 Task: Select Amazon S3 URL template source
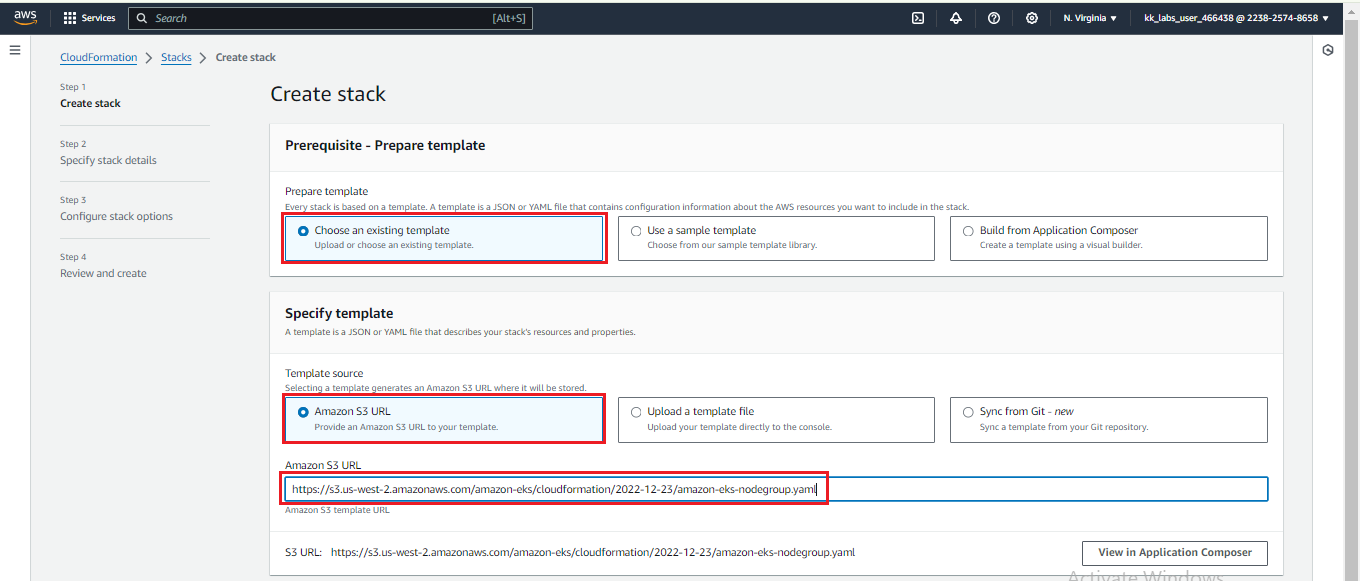445,419
